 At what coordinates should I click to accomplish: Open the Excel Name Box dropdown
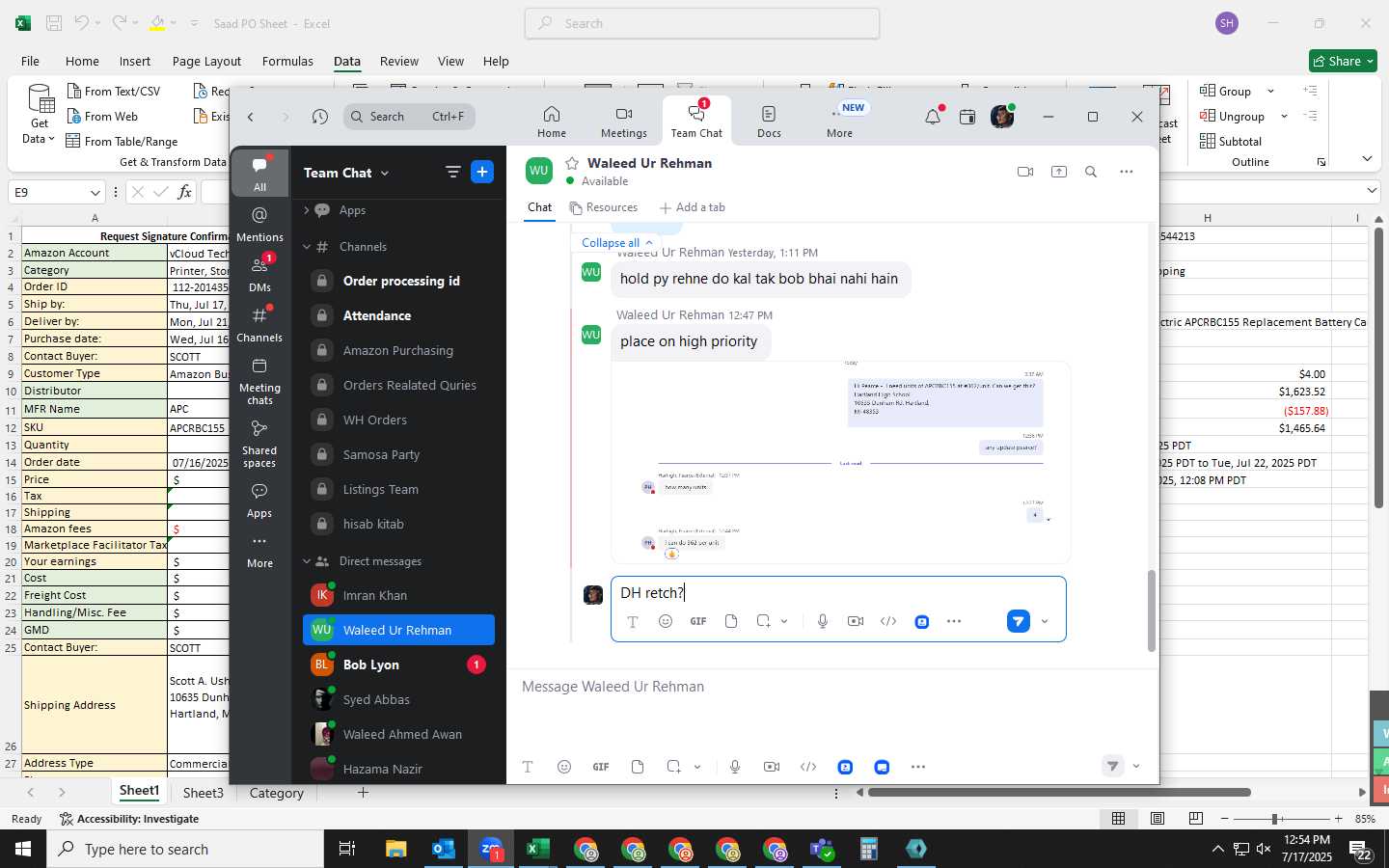tap(95, 193)
